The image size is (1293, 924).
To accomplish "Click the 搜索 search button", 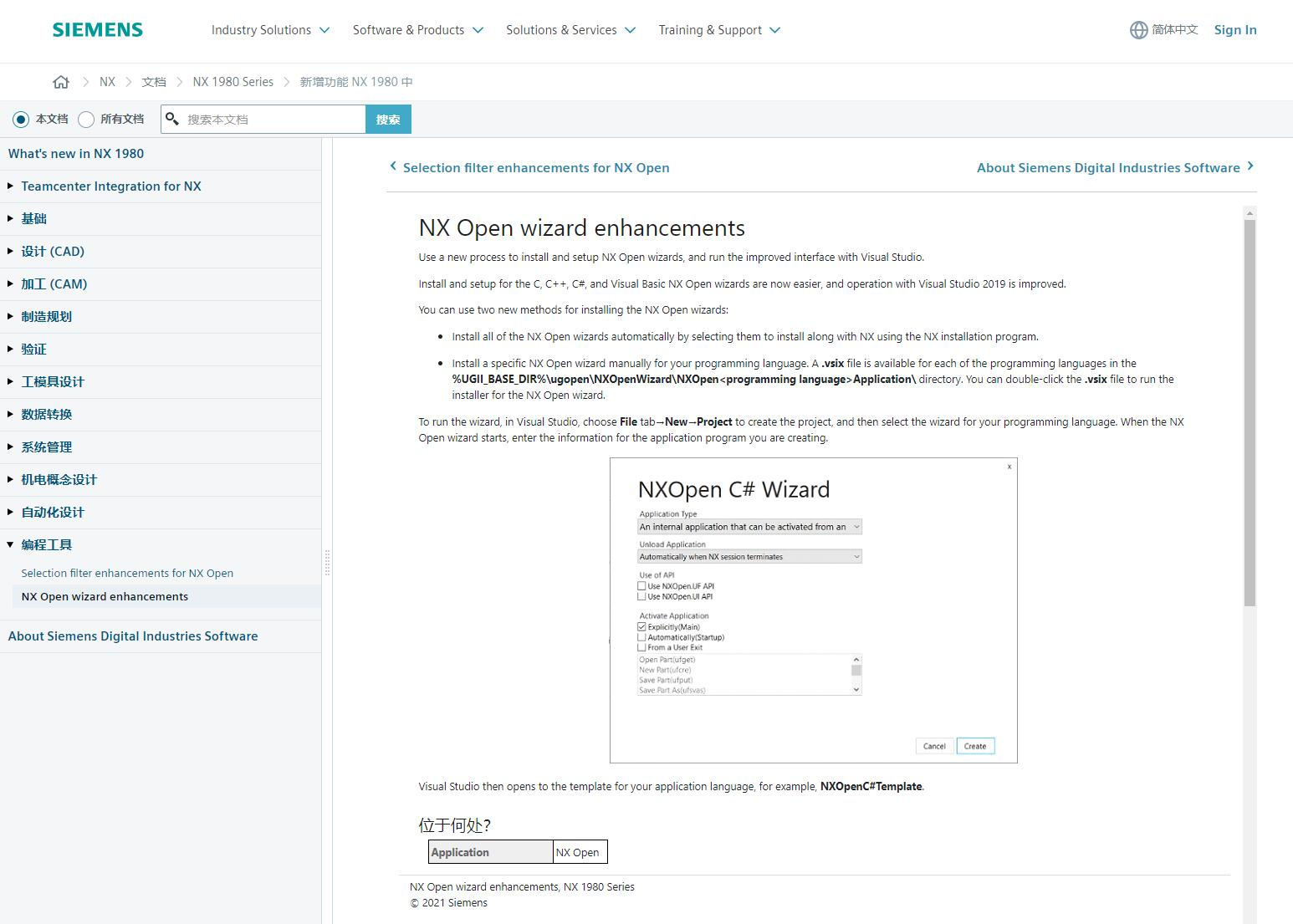I will point(388,119).
